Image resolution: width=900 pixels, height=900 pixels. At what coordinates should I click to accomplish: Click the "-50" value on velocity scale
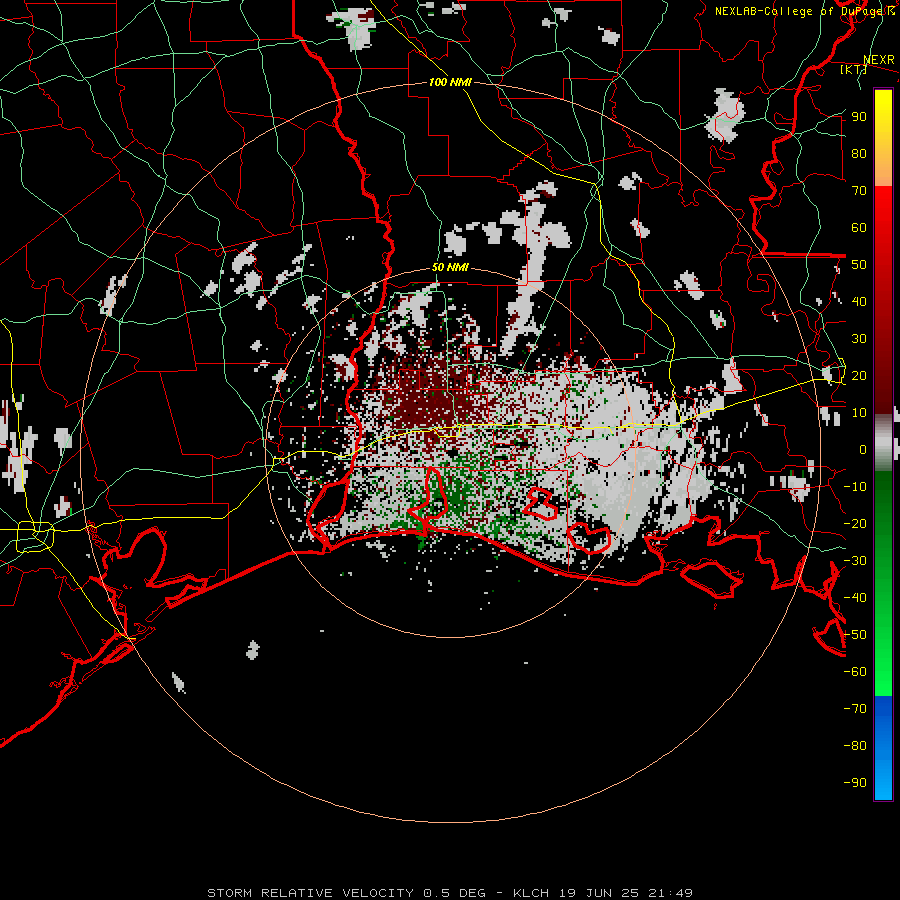point(855,635)
